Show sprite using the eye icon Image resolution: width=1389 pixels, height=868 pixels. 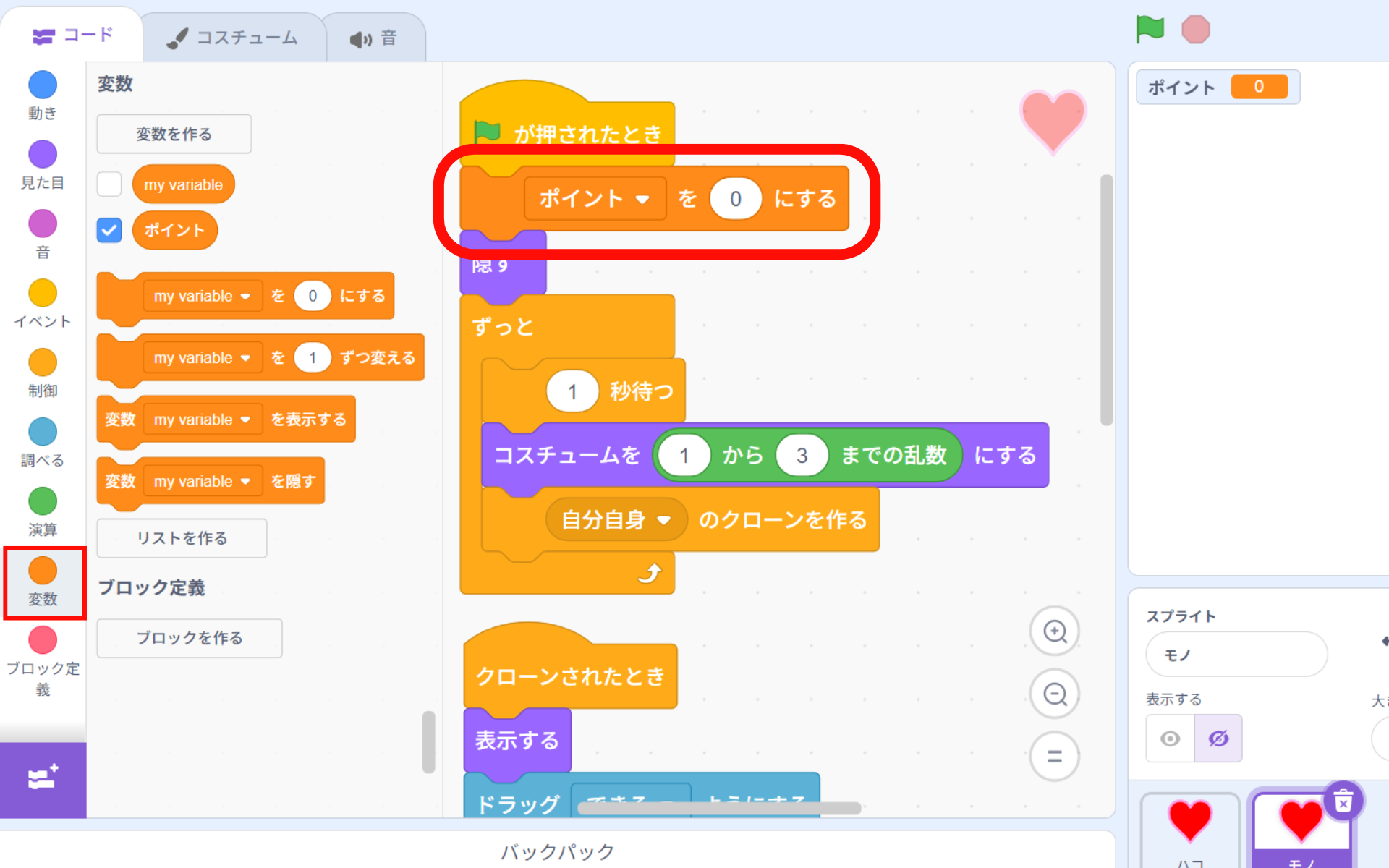1170,739
